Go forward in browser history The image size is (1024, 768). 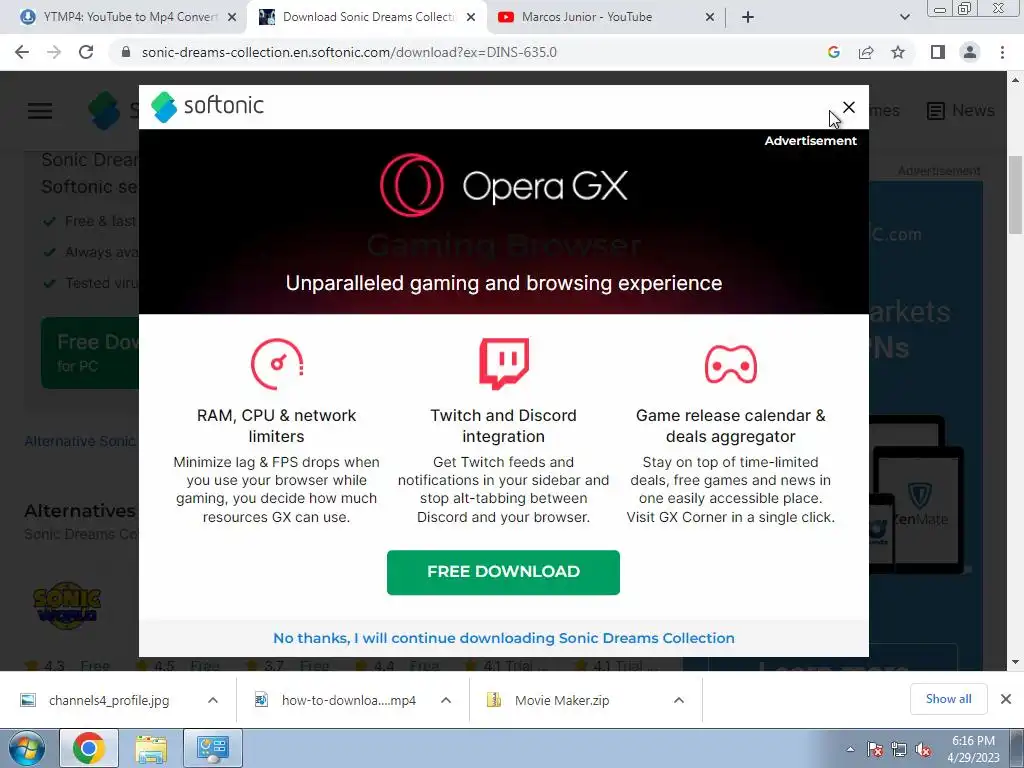[x=54, y=52]
